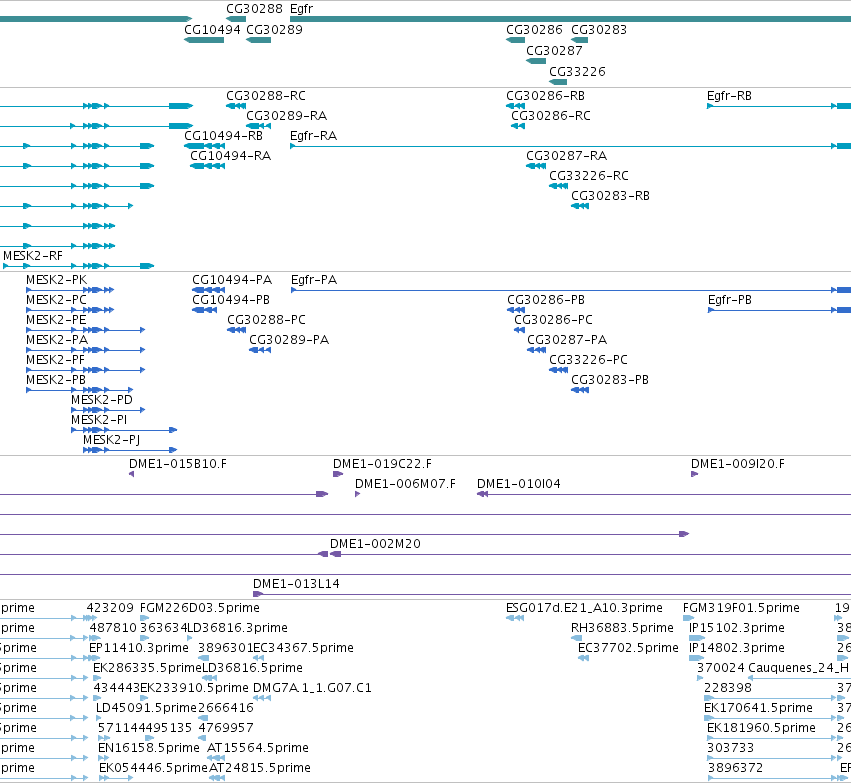
Task: Click EST FGM226D03.5prime
Action: [x=200, y=608]
